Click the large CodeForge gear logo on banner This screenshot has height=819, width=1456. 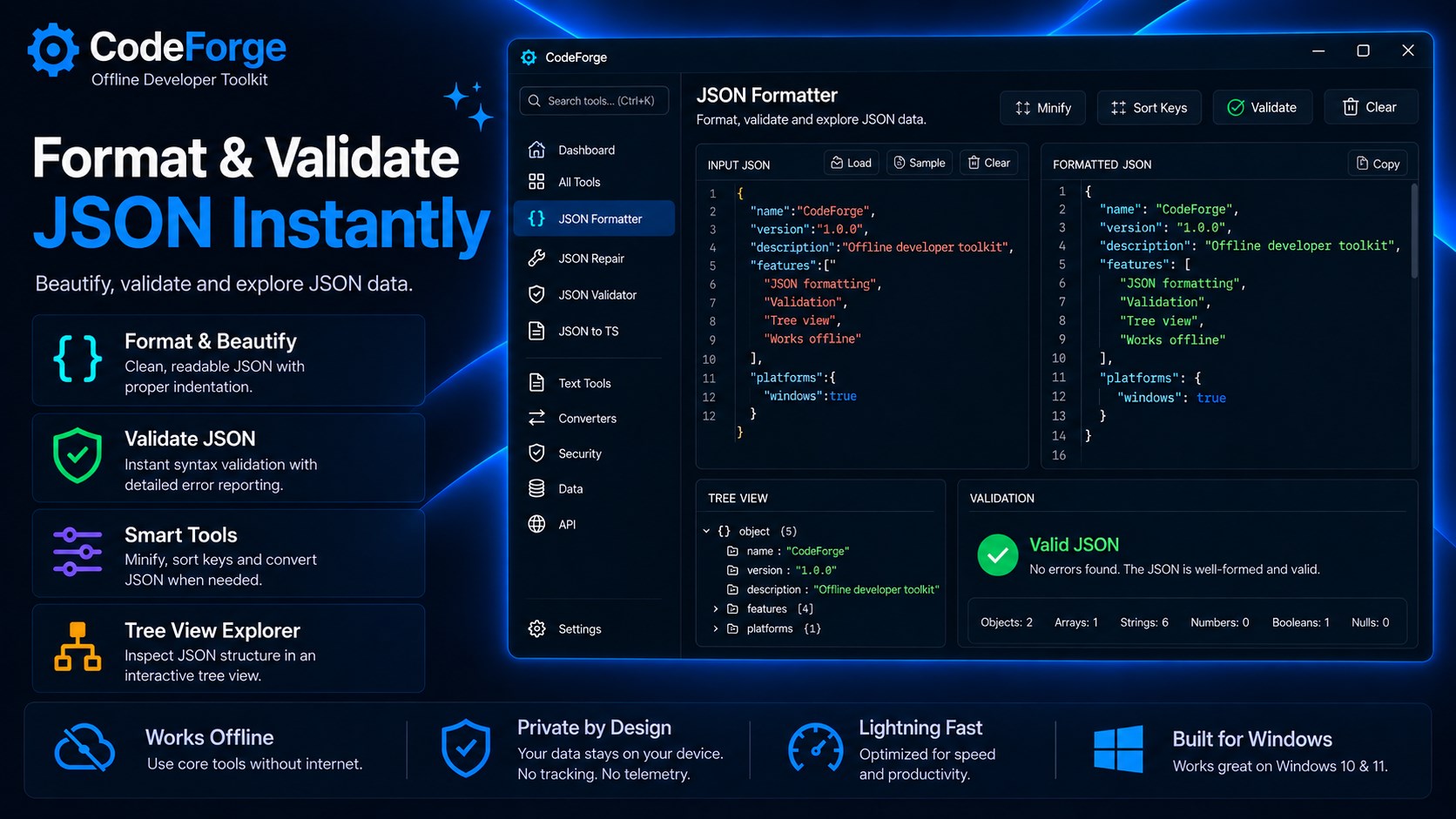pos(53,50)
